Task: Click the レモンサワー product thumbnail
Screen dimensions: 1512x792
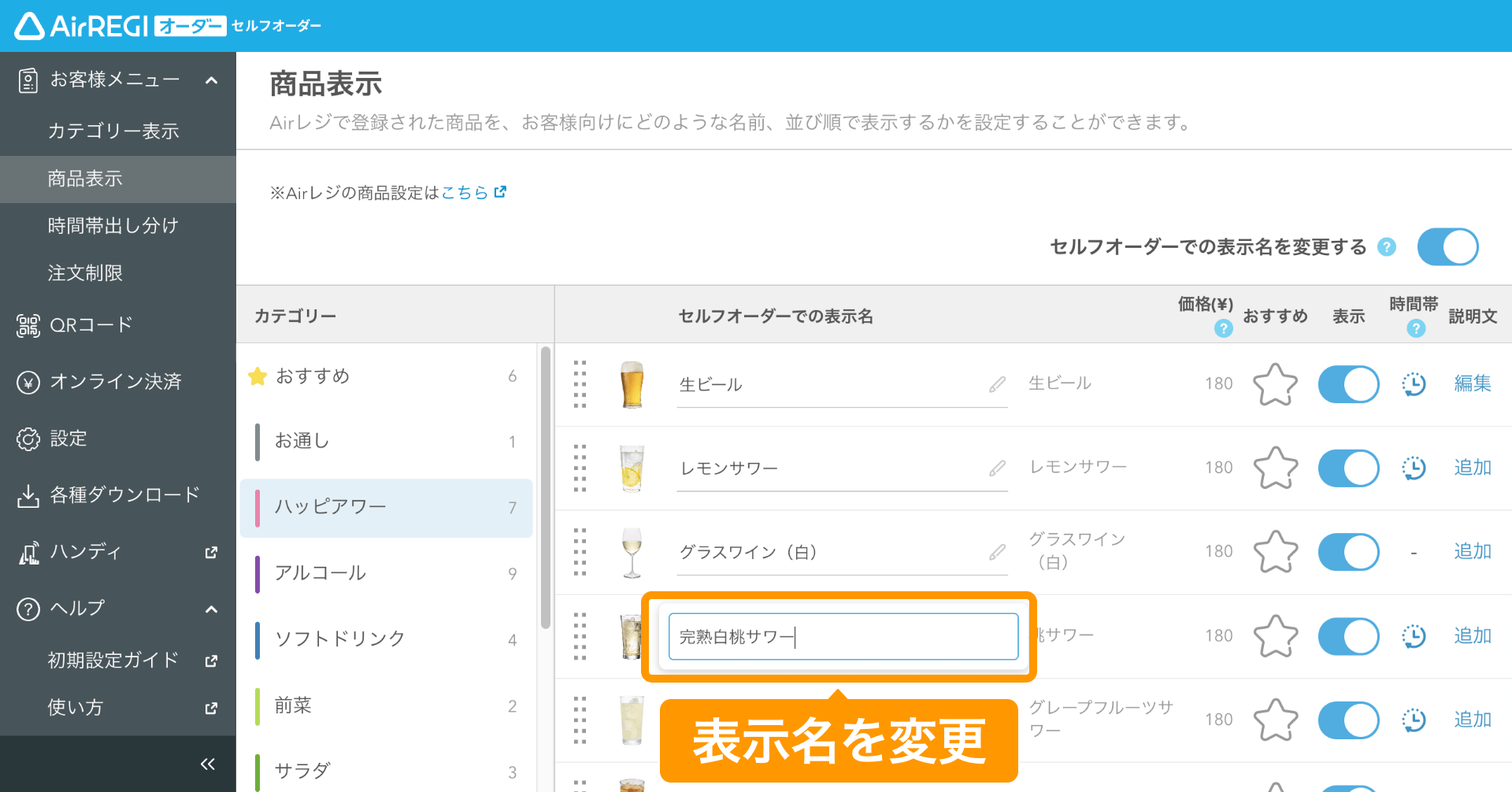Action: tap(632, 468)
